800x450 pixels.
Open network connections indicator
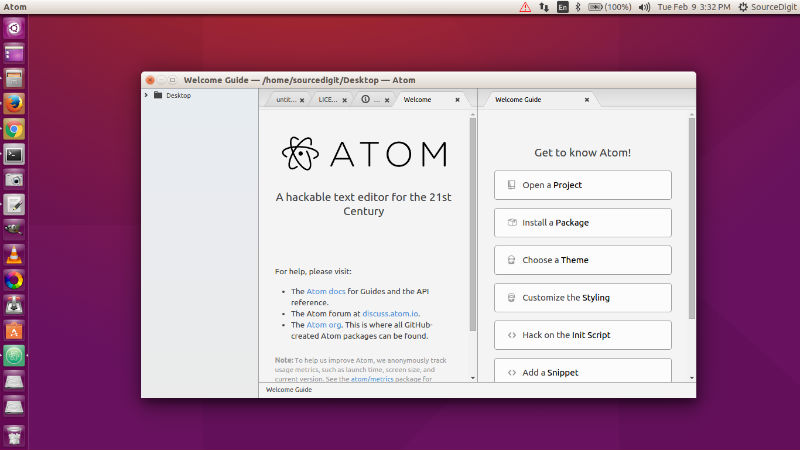click(544, 7)
